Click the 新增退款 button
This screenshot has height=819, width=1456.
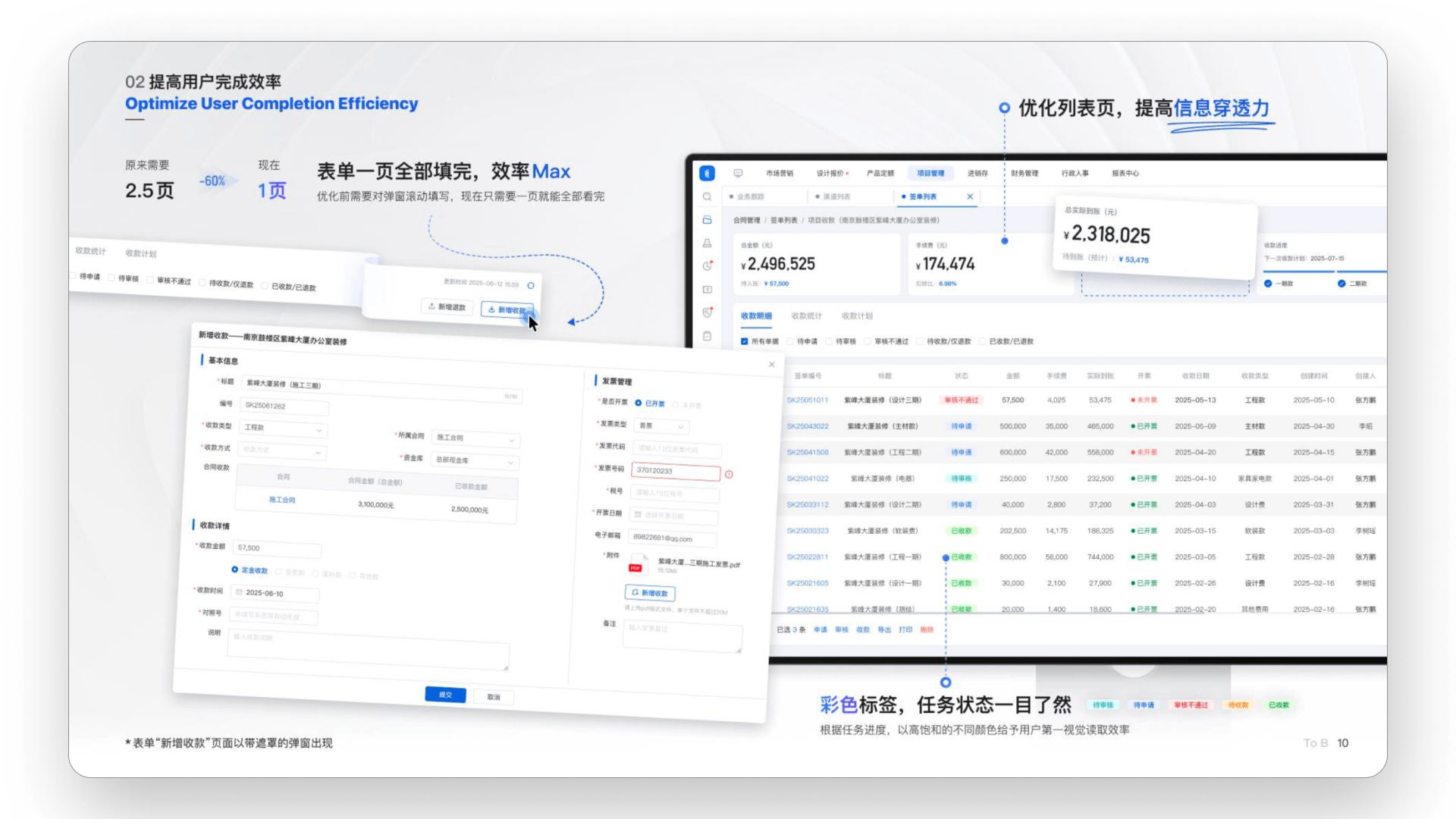point(447,307)
